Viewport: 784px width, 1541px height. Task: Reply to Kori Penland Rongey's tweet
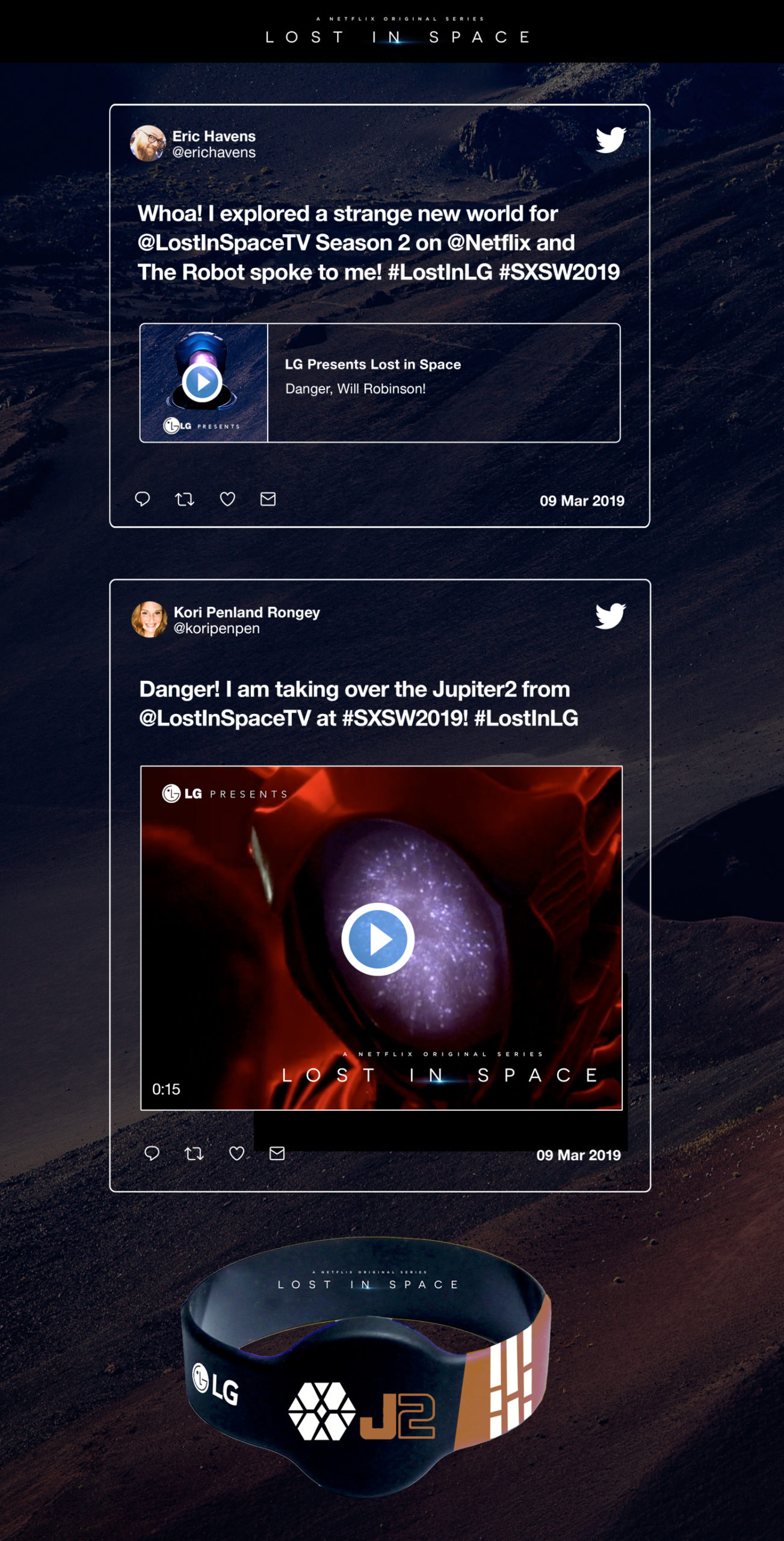tap(152, 1153)
